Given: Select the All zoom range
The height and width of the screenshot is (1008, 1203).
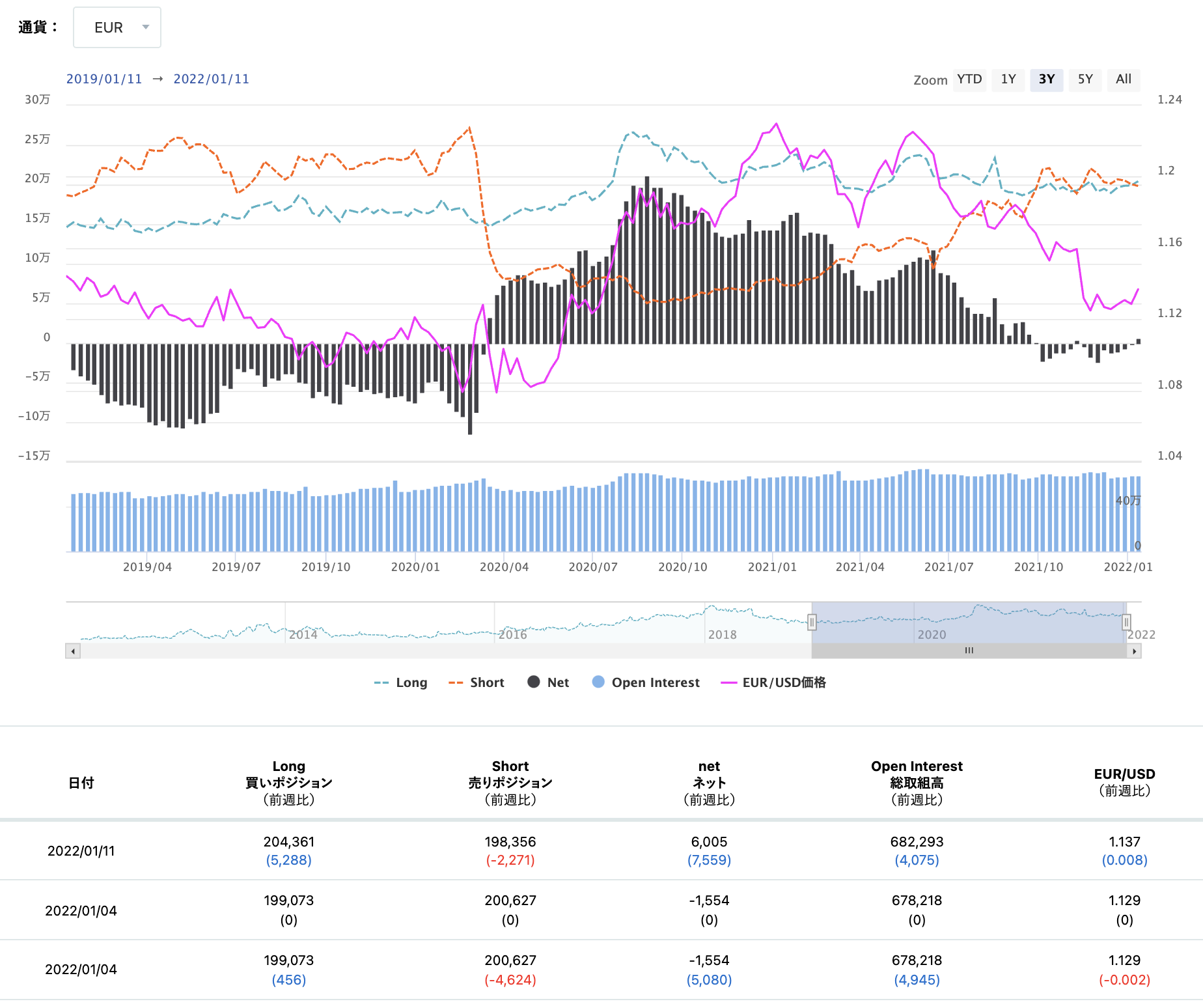Looking at the screenshot, I should [x=1124, y=79].
